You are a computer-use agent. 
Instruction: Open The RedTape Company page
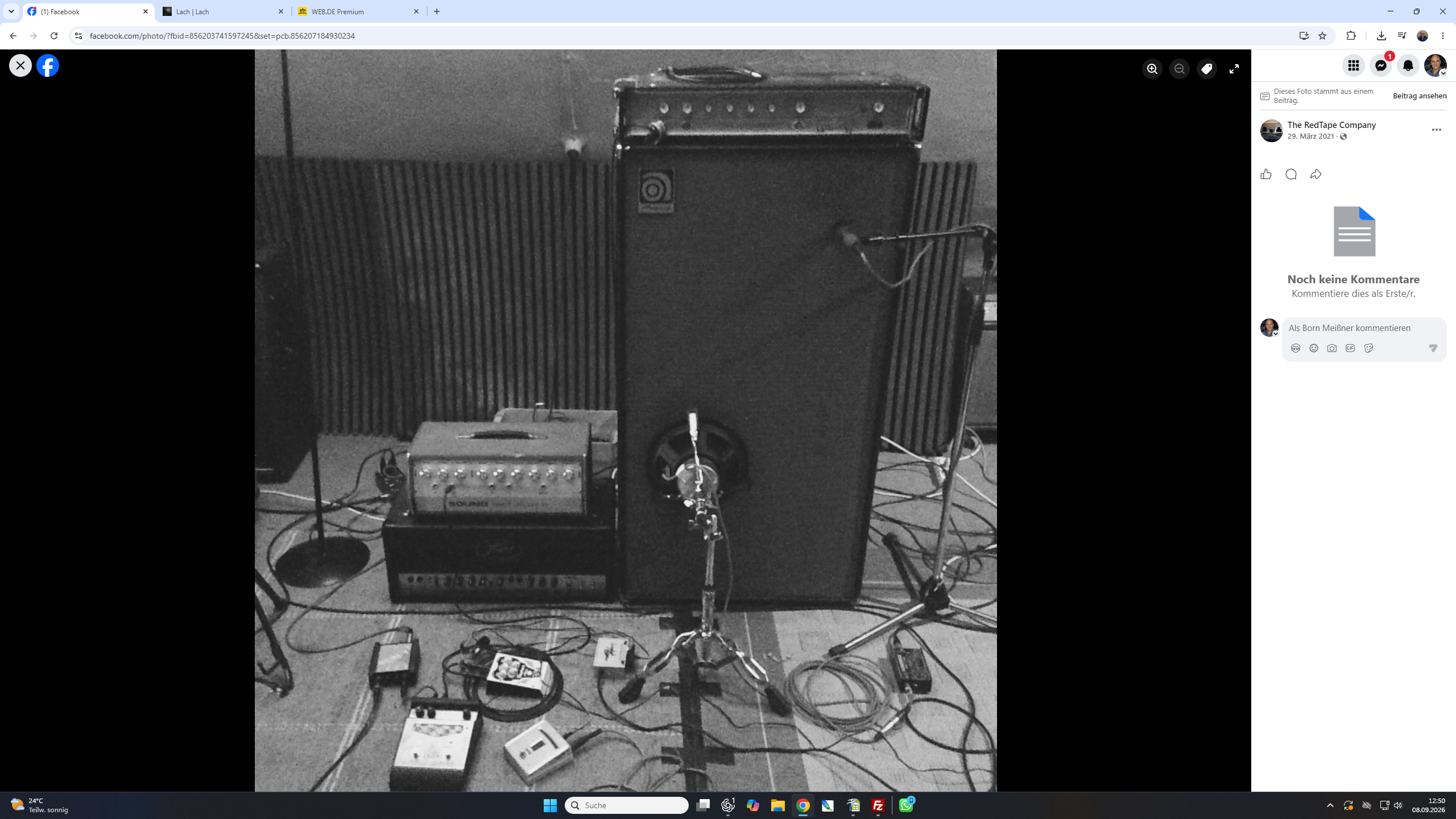pos(1331,125)
